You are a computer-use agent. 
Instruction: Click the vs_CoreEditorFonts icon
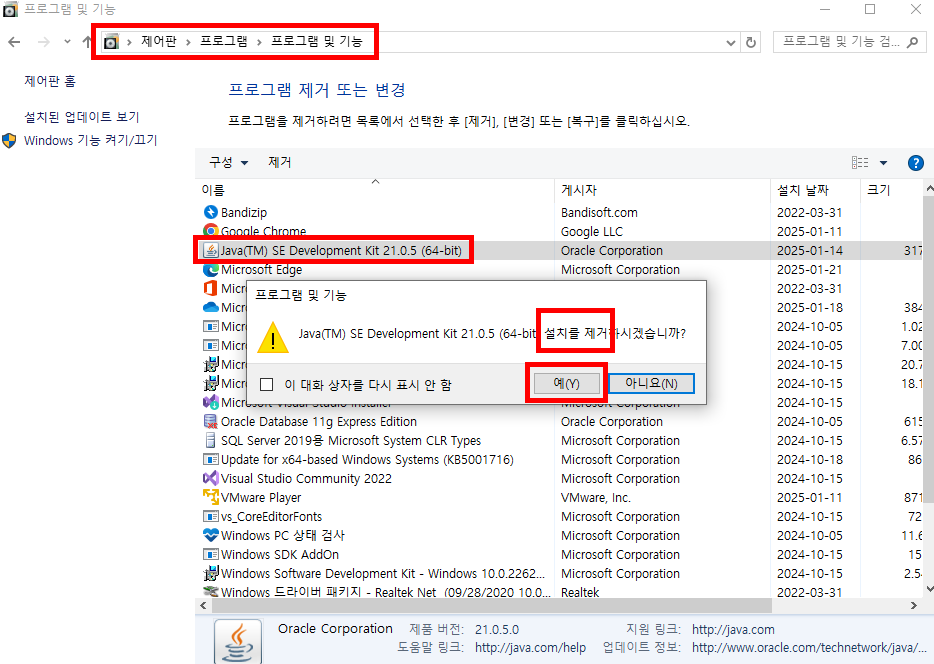click(x=210, y=516)
